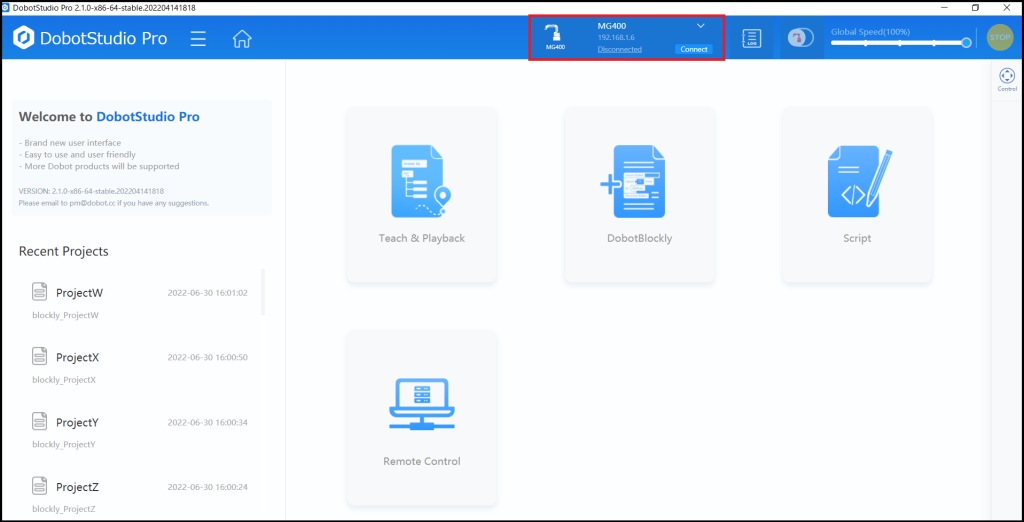The width and height of the screenshot is (1024, 522).
Task: Go to the Home icon
Action: pyautogui.click(x=242, y=39)
